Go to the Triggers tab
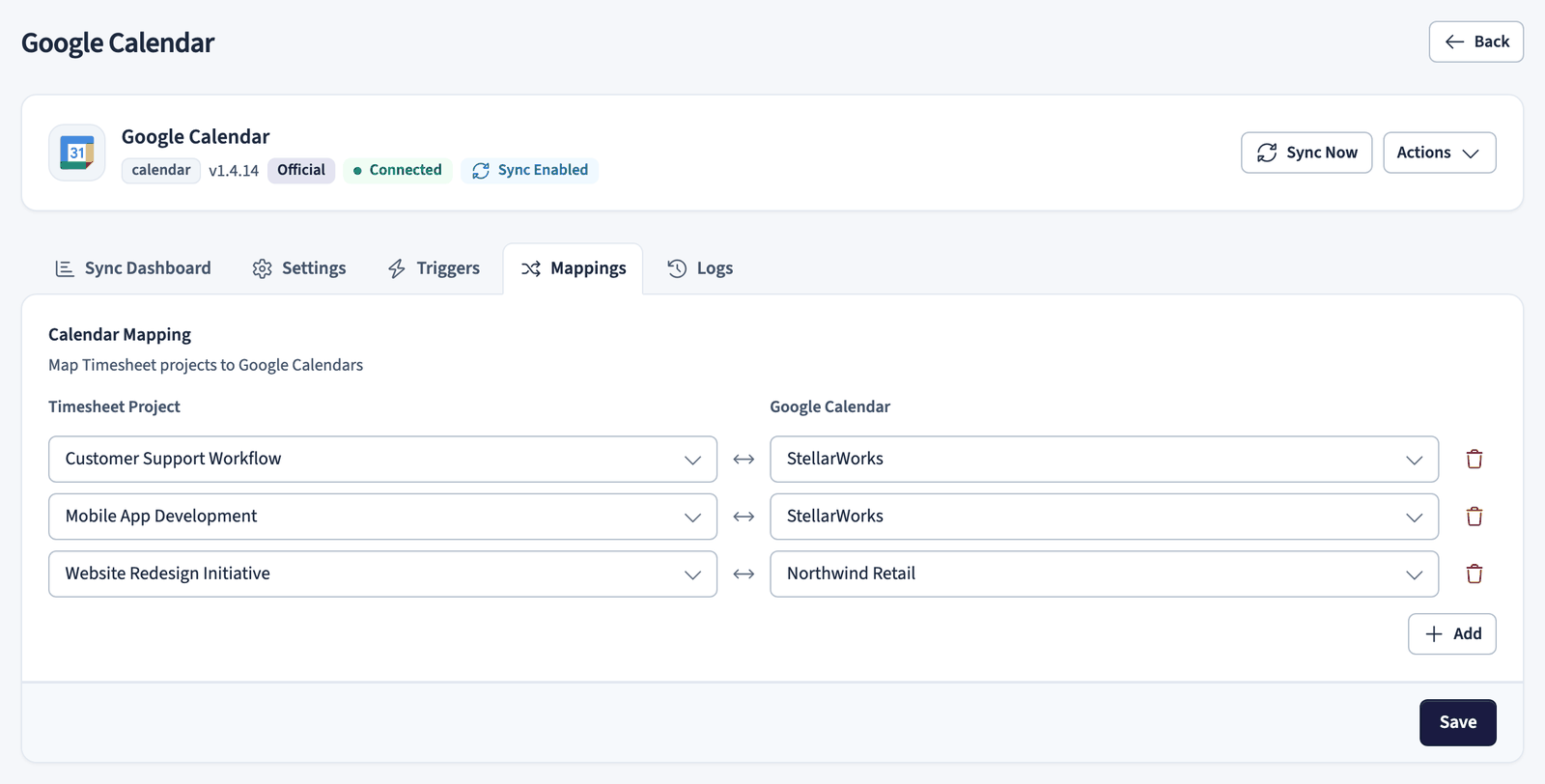Screen dimensions: 1545x784 tap(434, 268)
